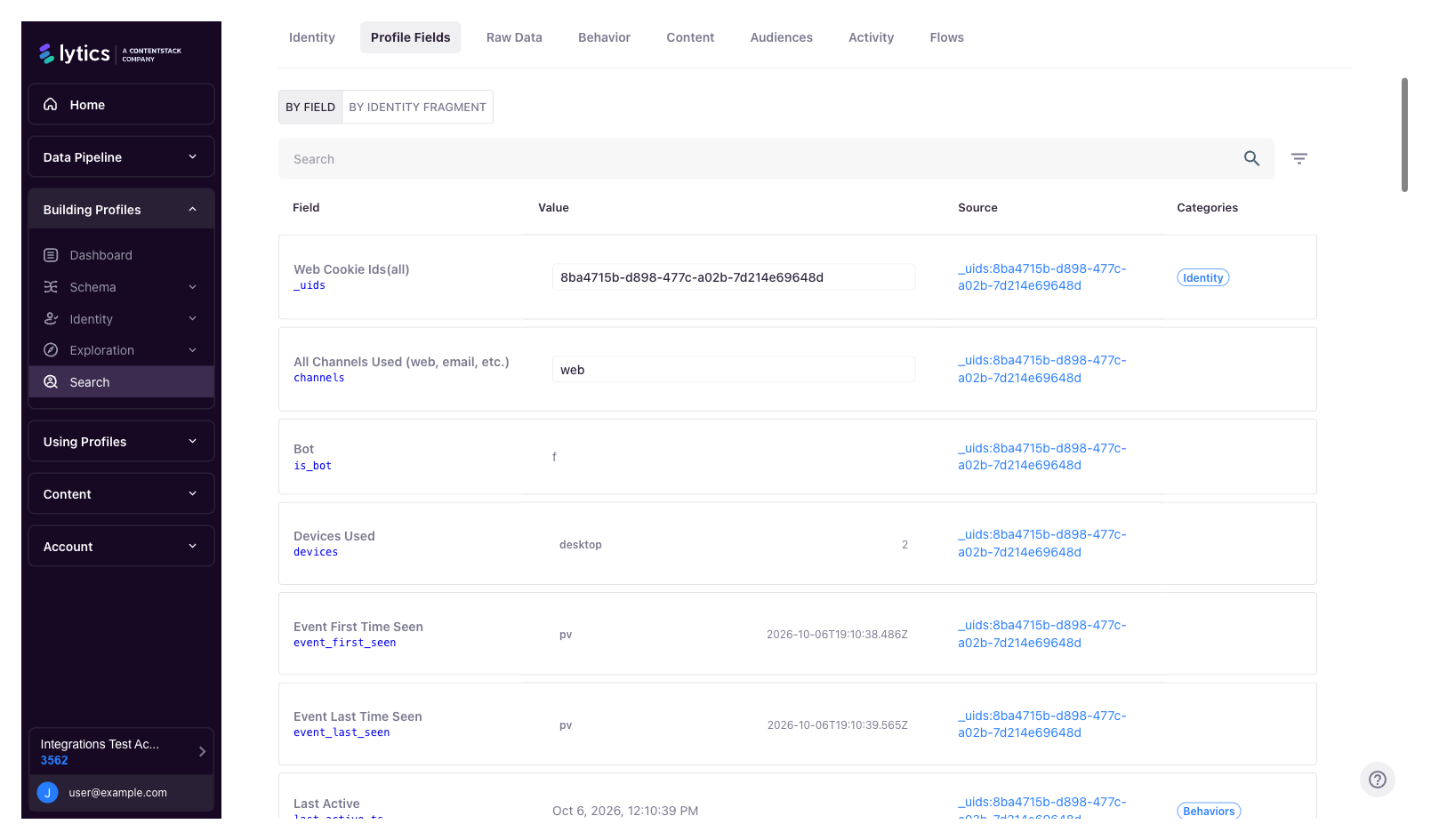The width and height of the screenshot is (1431, 840).
Task: Open the source link for Bot row
Action: click(1041, 457)
